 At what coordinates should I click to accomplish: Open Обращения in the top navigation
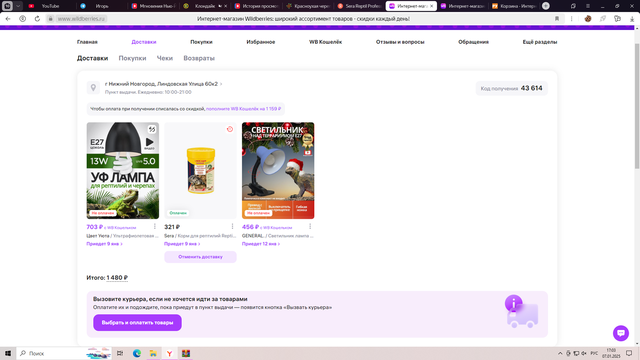tap(473, 42)
